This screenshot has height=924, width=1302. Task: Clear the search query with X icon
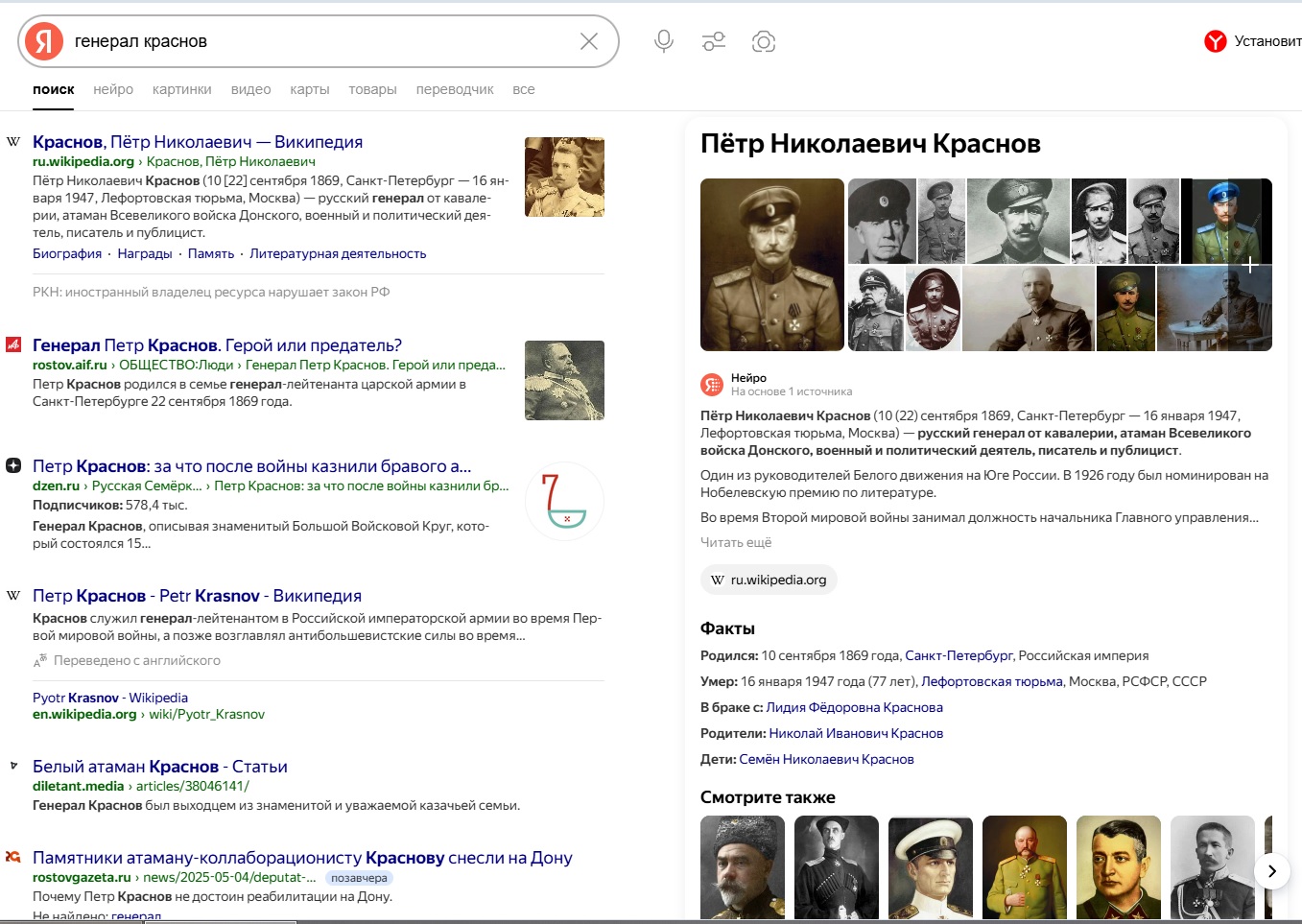click(589, 41)
